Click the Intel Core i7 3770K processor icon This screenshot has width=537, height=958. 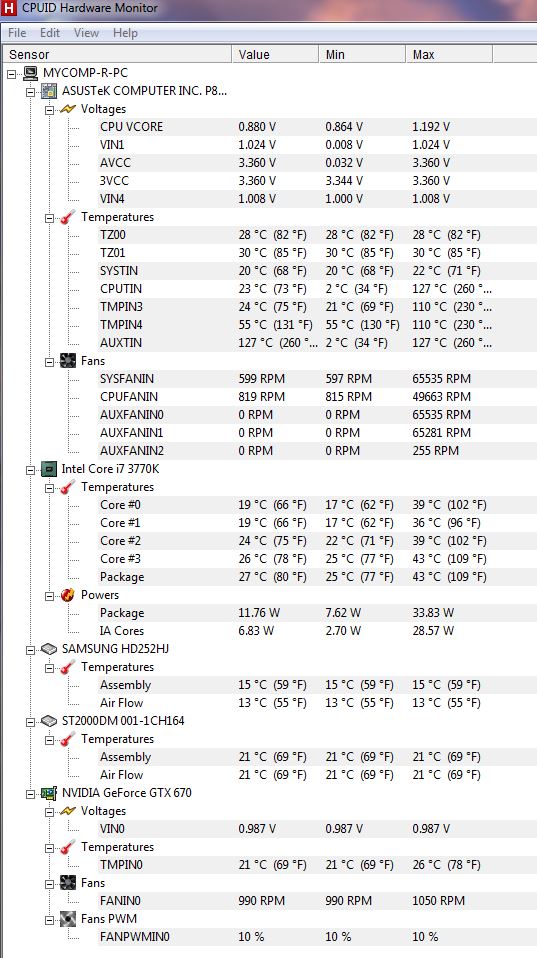(x=49, y=469)
